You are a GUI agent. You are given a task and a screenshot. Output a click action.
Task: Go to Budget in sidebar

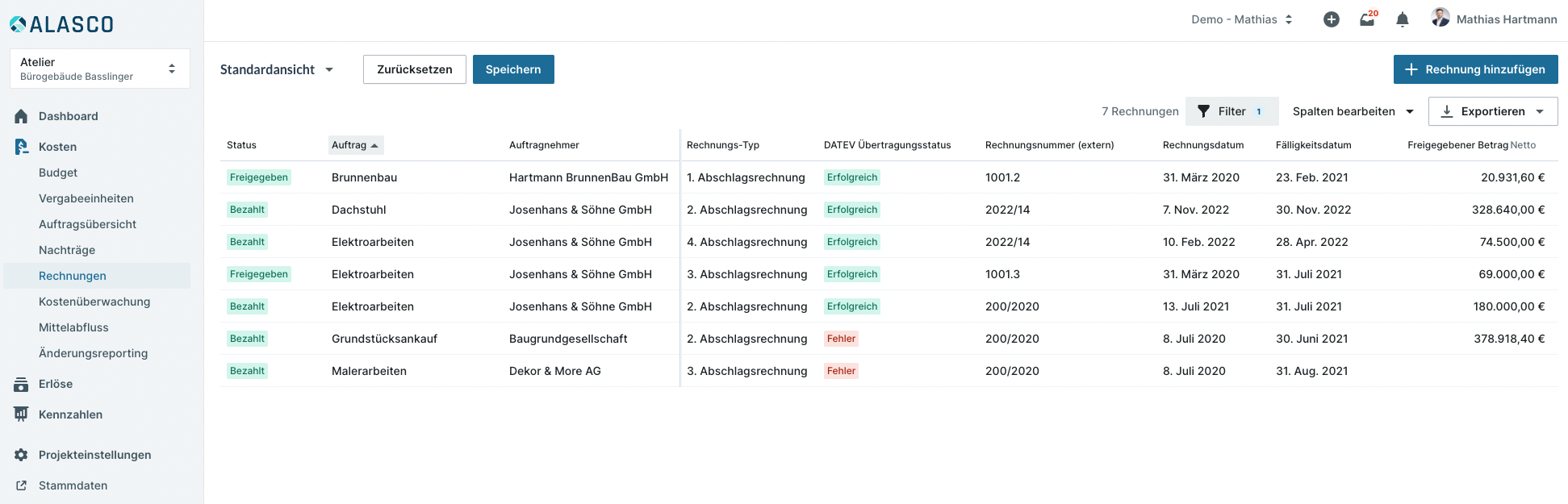coord(58,173)
